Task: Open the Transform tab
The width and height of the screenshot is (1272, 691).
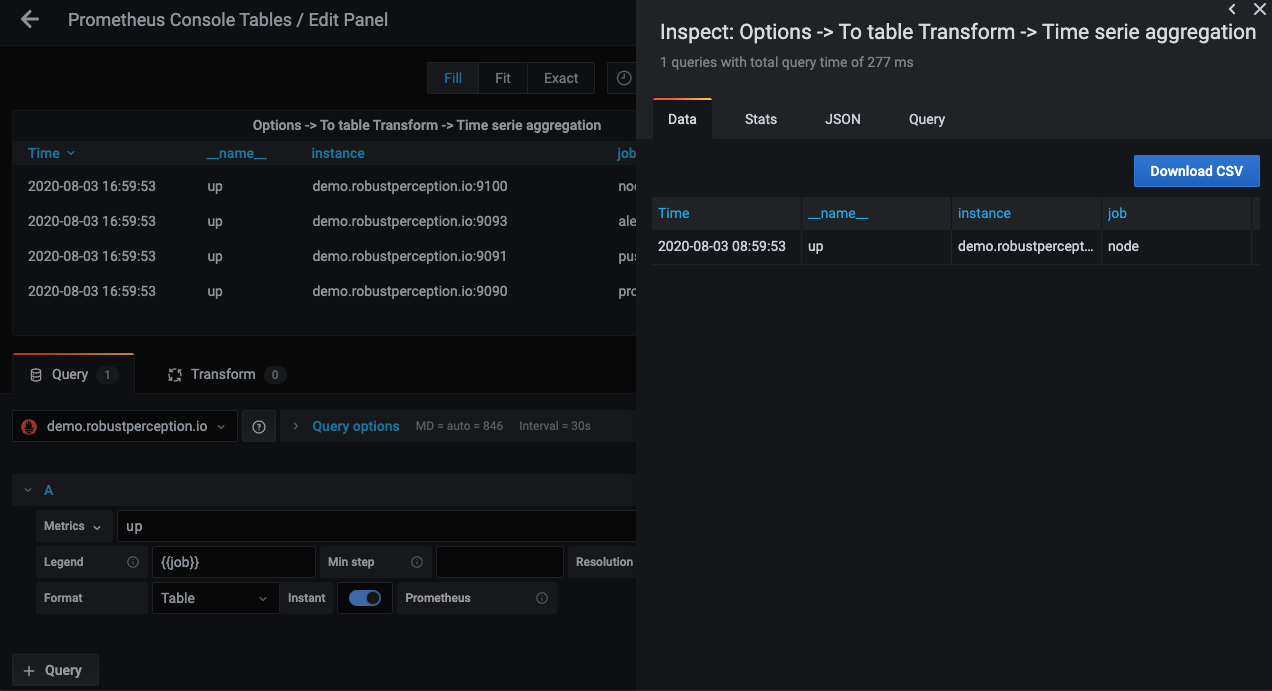Action: pyautogui.click(x=227, y=374)
